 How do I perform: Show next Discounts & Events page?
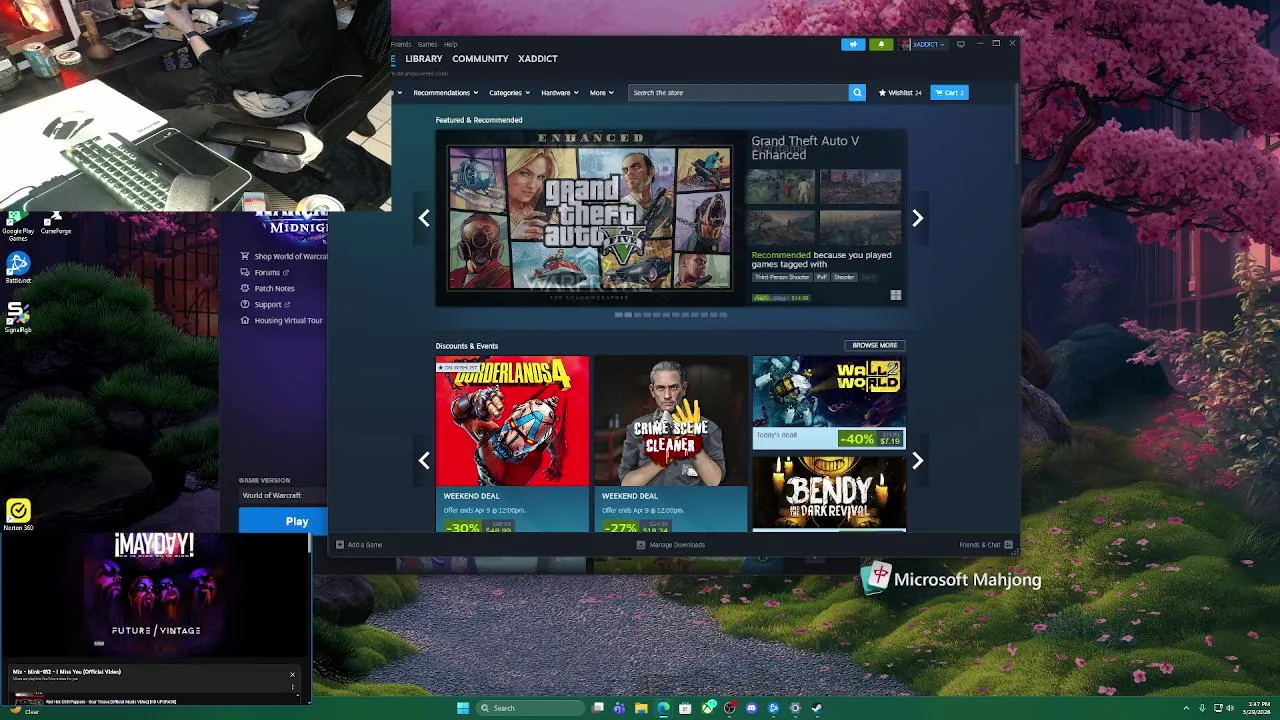click(x=917, y=460)
